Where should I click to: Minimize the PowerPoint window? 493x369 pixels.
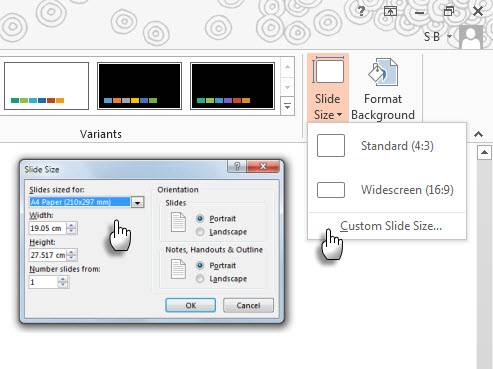[419, 13]
